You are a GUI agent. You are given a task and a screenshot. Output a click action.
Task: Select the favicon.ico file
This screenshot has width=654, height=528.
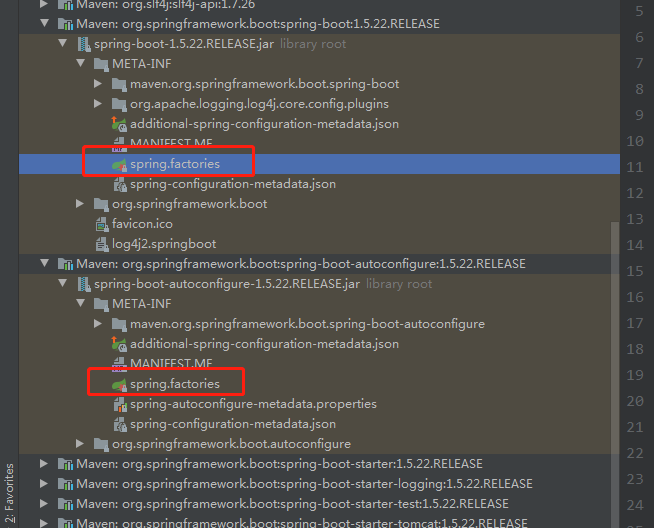[142, 224]
